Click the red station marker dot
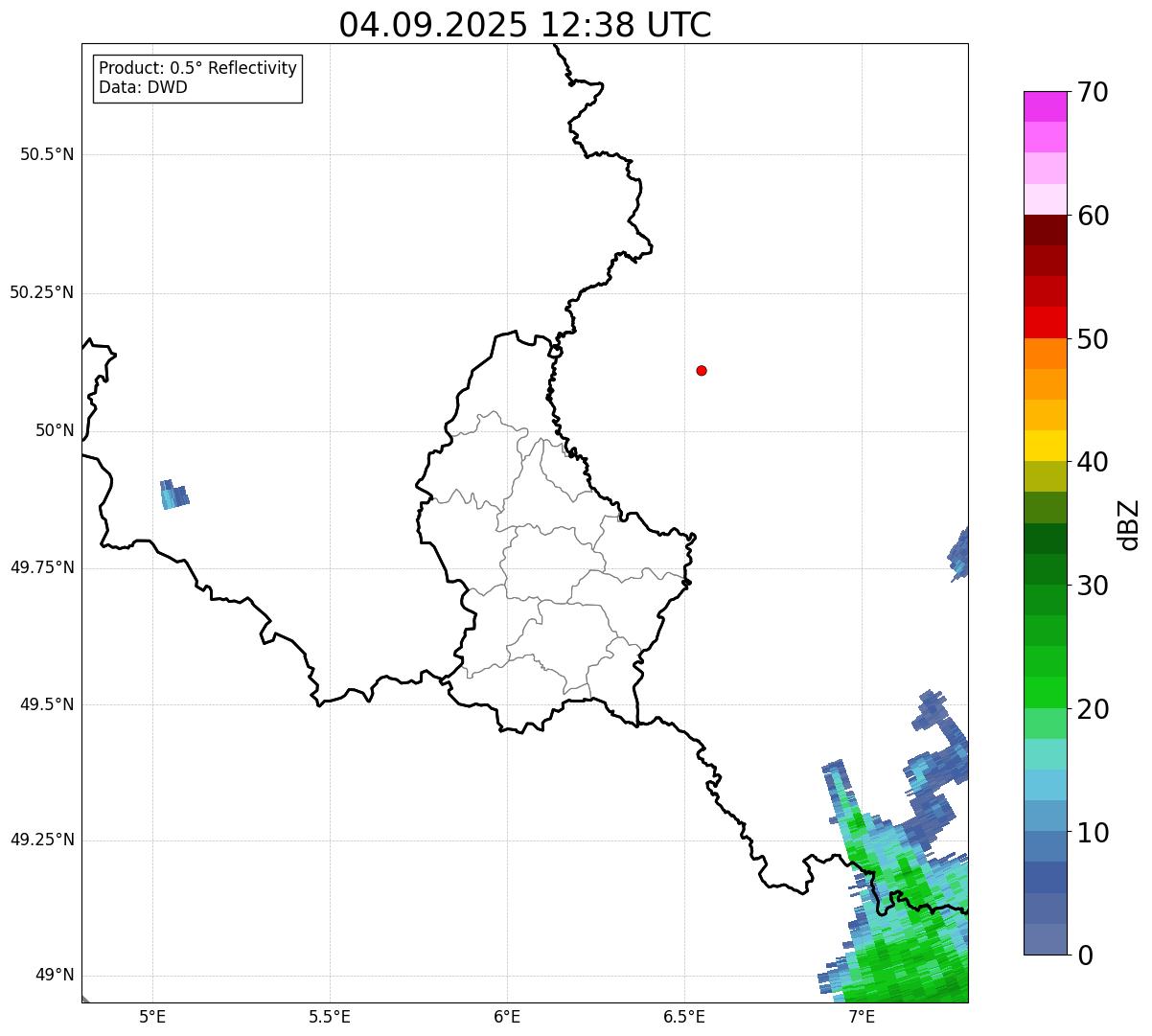 click(702, 370)
